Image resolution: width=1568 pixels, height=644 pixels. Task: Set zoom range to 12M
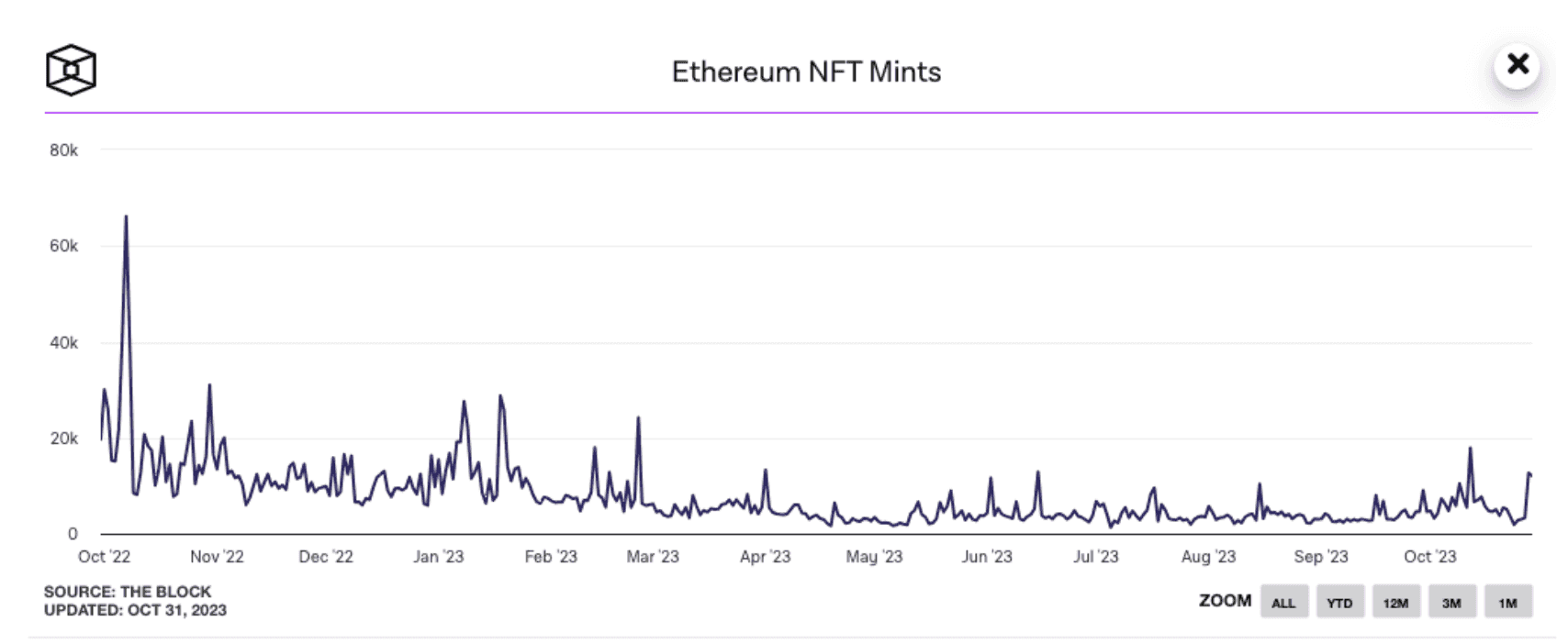[x=1395, y=603]
